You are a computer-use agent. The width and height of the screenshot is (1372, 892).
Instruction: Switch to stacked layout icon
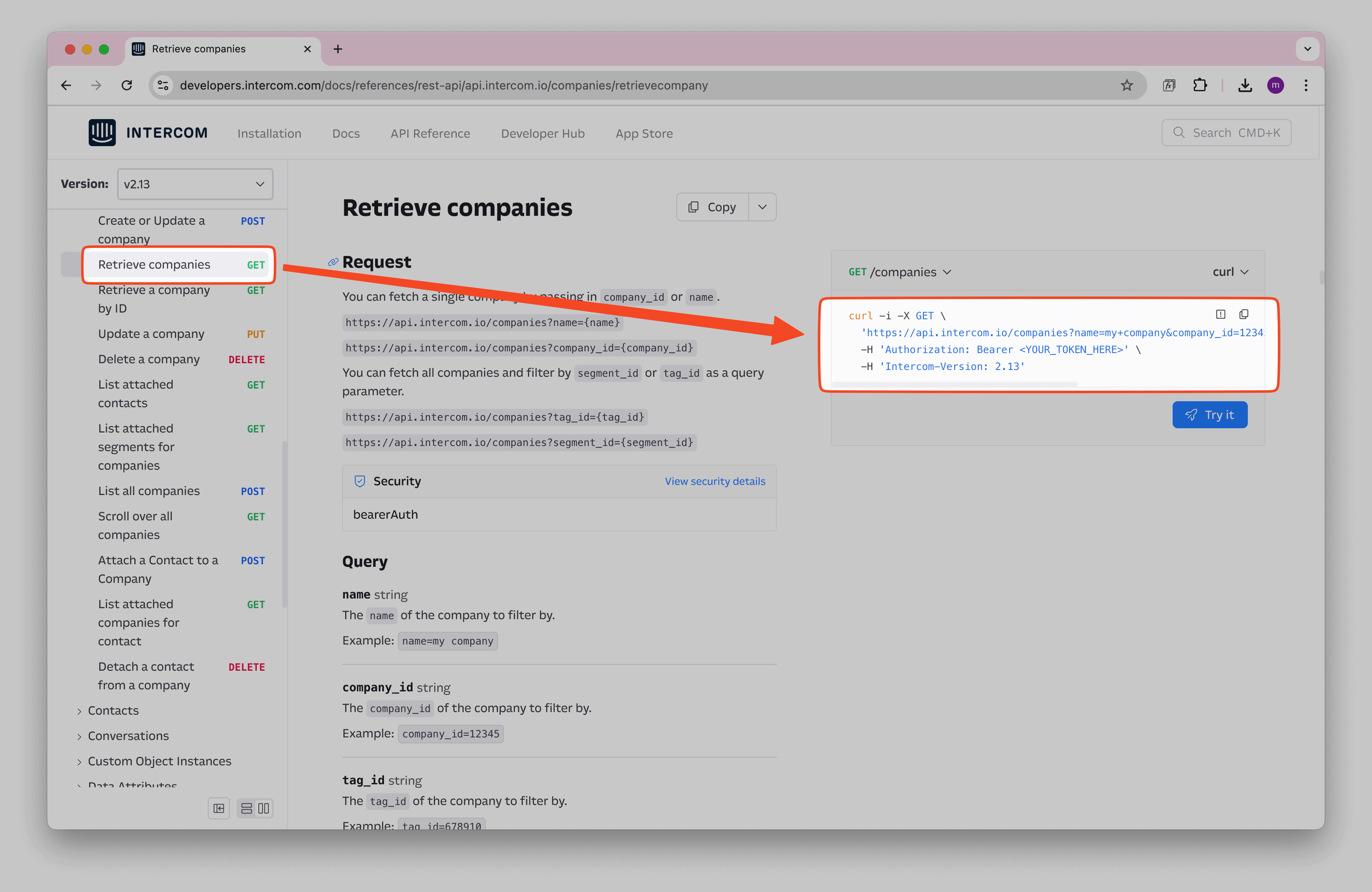point(246,808)
